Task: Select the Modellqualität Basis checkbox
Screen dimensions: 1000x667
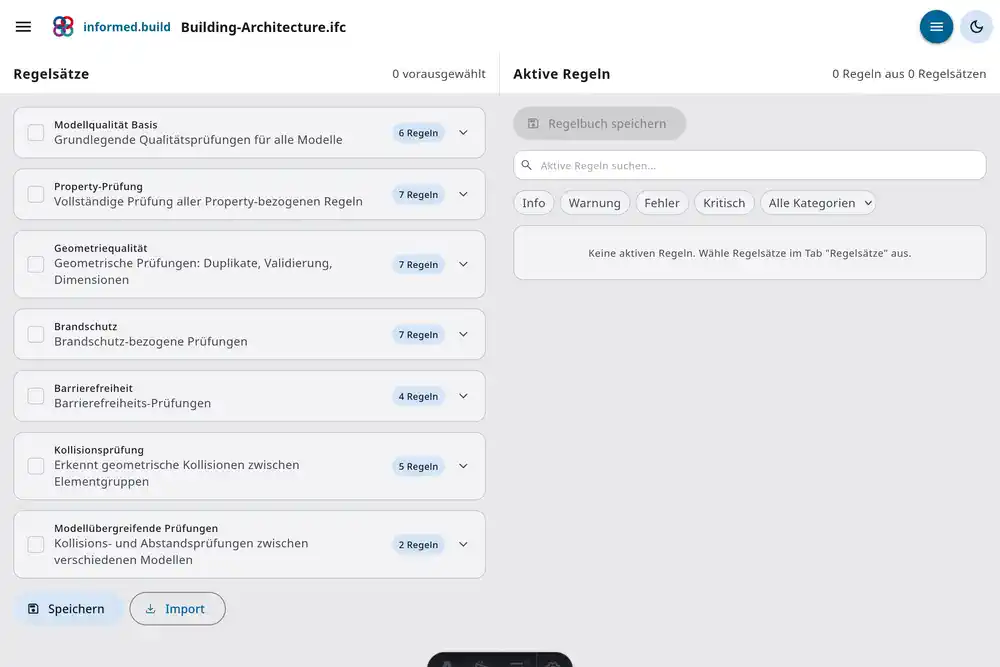Action: (x=36, y=133)
